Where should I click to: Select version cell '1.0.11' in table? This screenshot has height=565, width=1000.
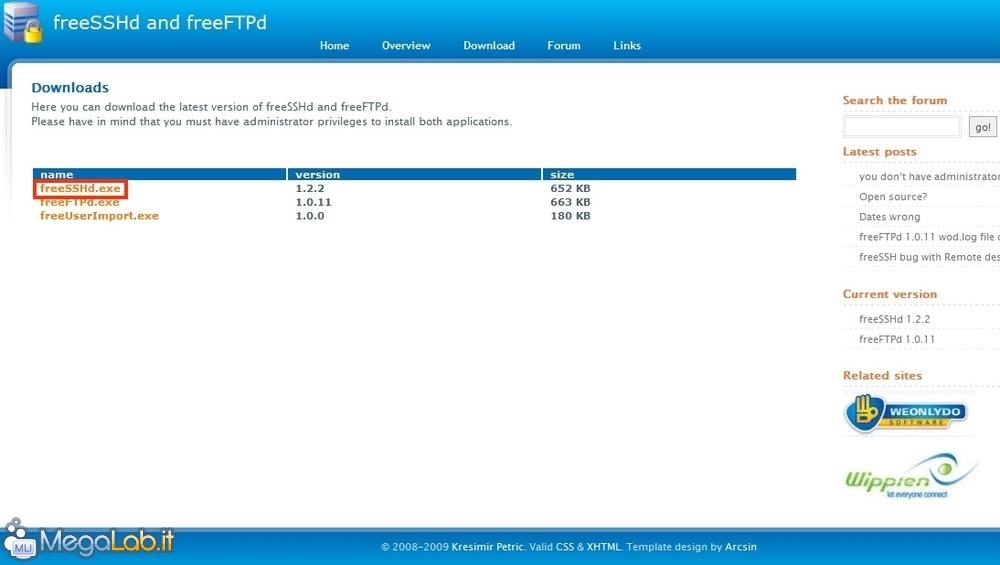click(313, 202)
